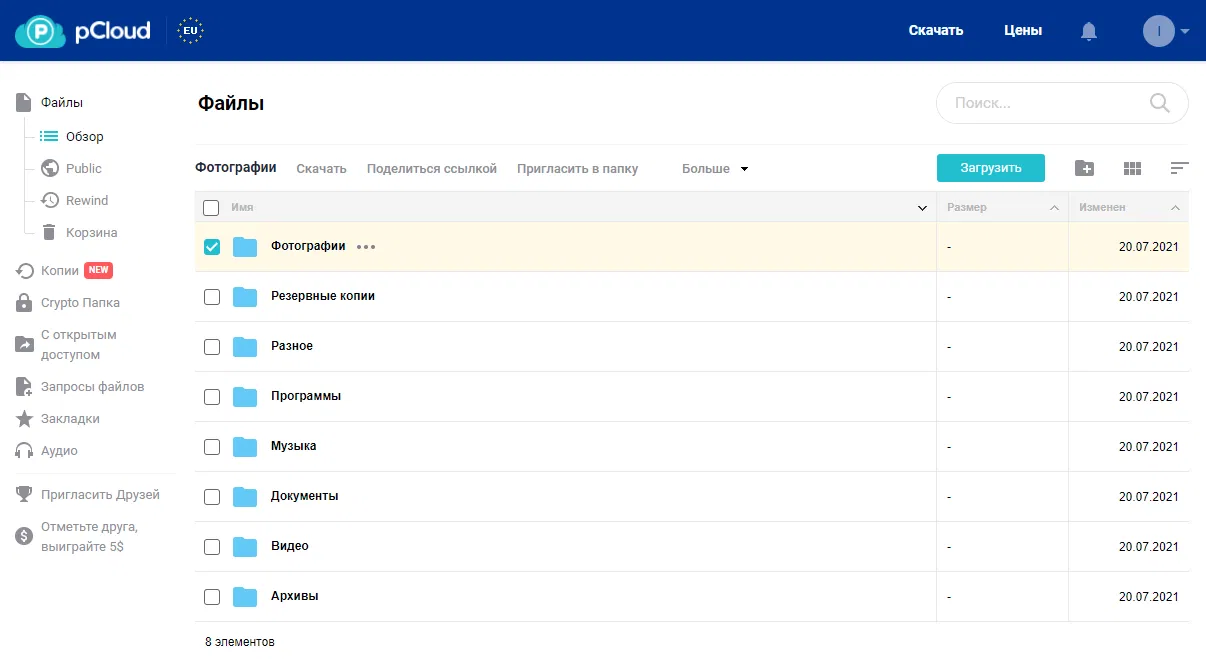Expand the Больше dropdown
Image resolution: width=1206 pixels, height=659 pixels.
click(x=715, y=169)
